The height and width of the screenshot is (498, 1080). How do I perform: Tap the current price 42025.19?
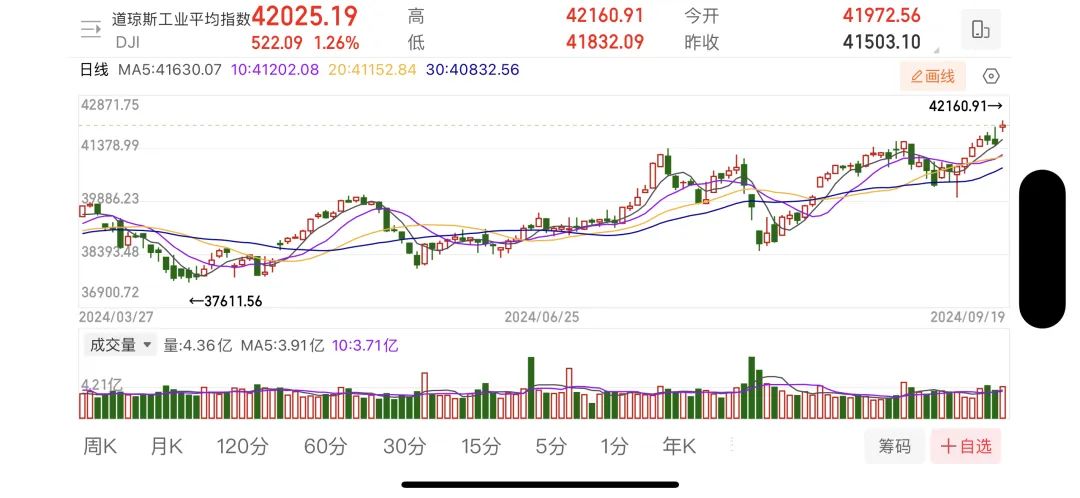304,15
